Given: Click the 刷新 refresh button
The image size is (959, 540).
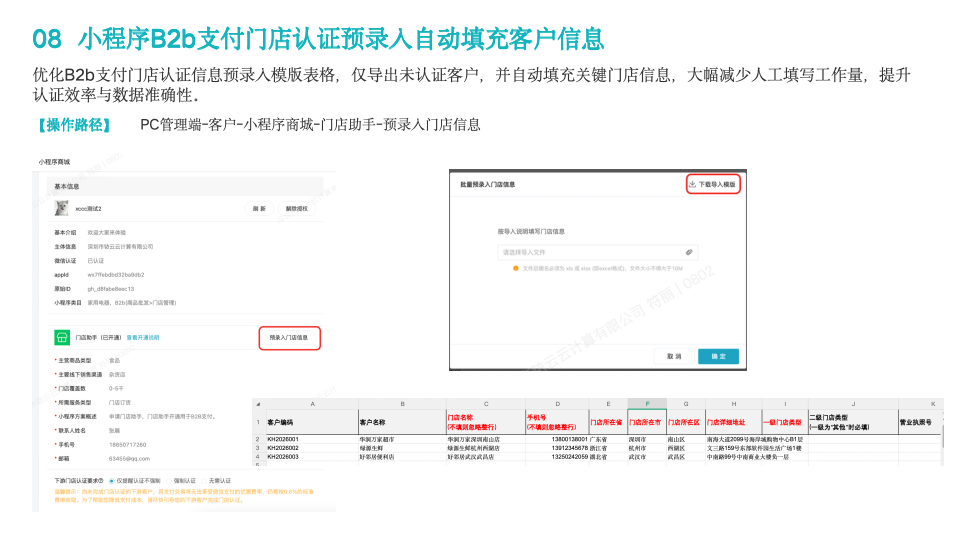Looking at the screenshot, I should 259,209.
